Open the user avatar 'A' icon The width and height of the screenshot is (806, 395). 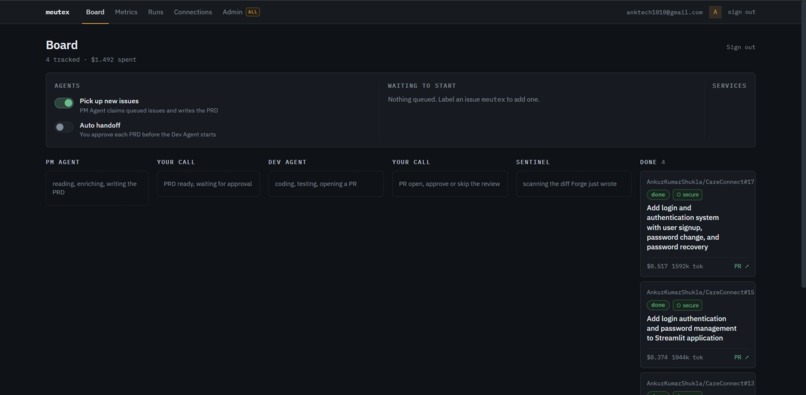[x=715, y=12]
